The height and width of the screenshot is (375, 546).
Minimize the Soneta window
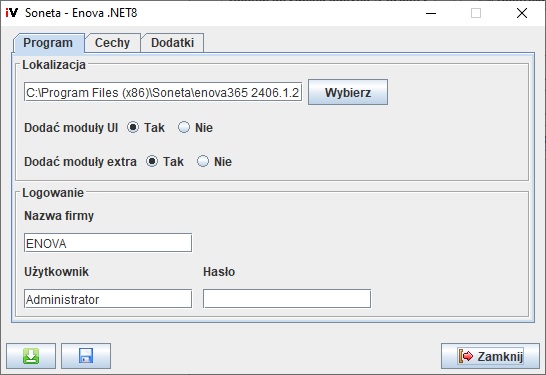(x=431, y=13)
